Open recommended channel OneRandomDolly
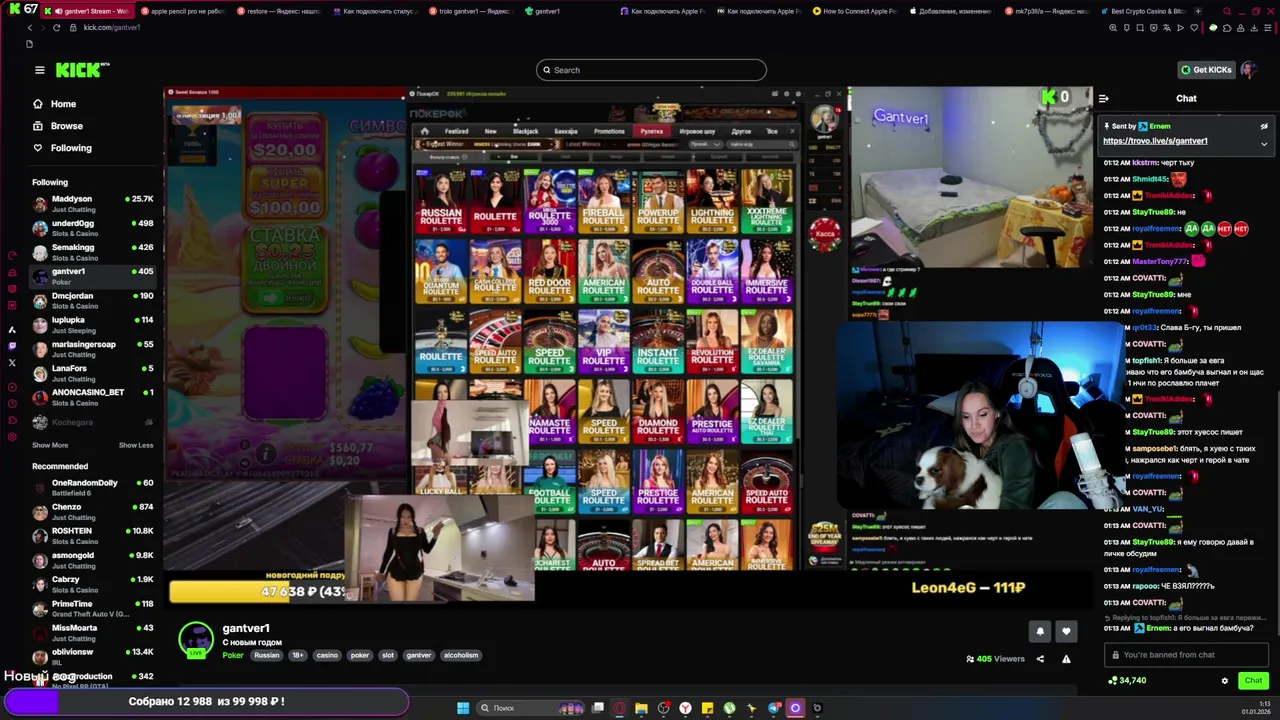 click(x=92, y=488)
